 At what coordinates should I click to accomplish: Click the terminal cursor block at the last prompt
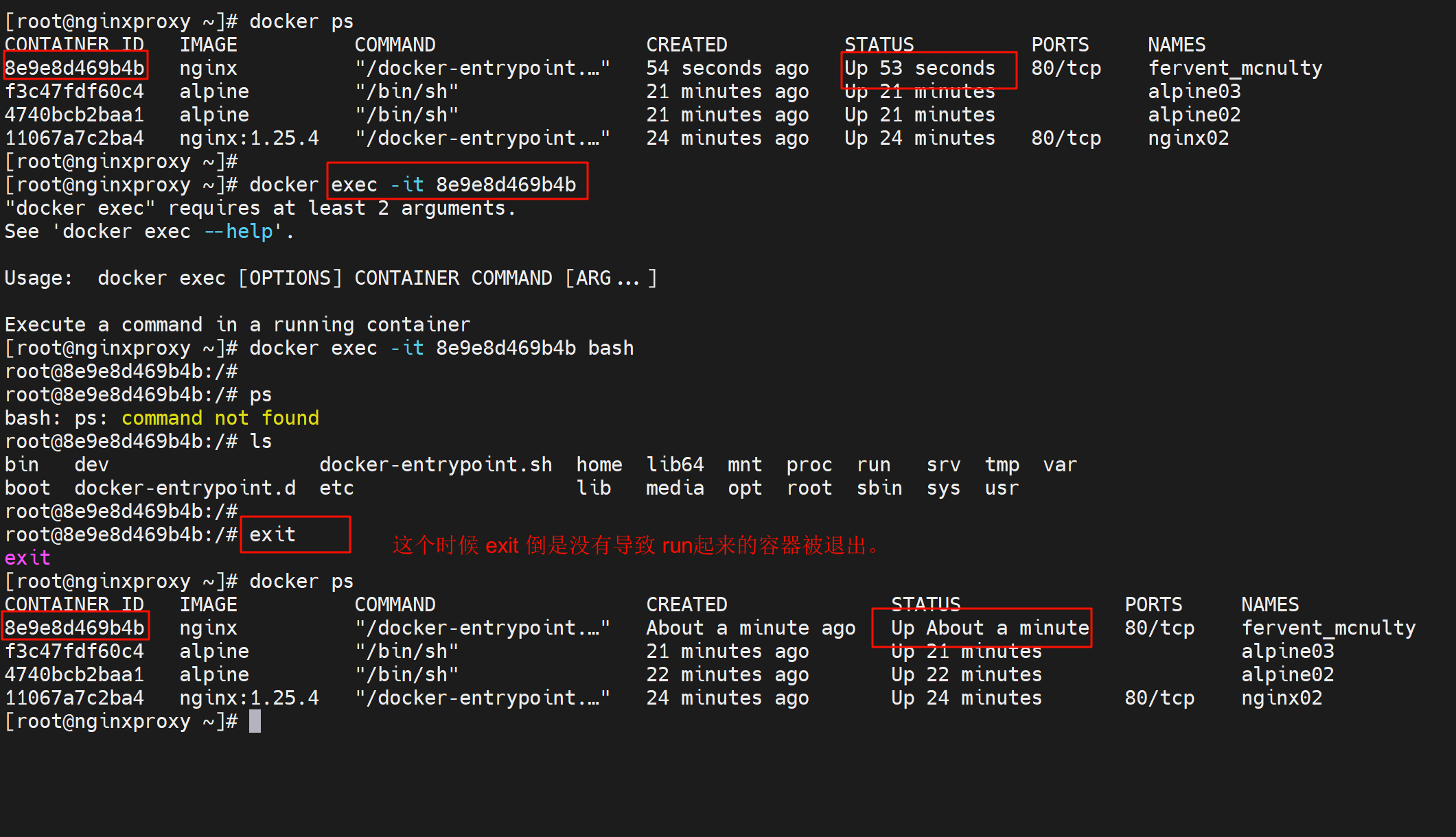point(255,721)
